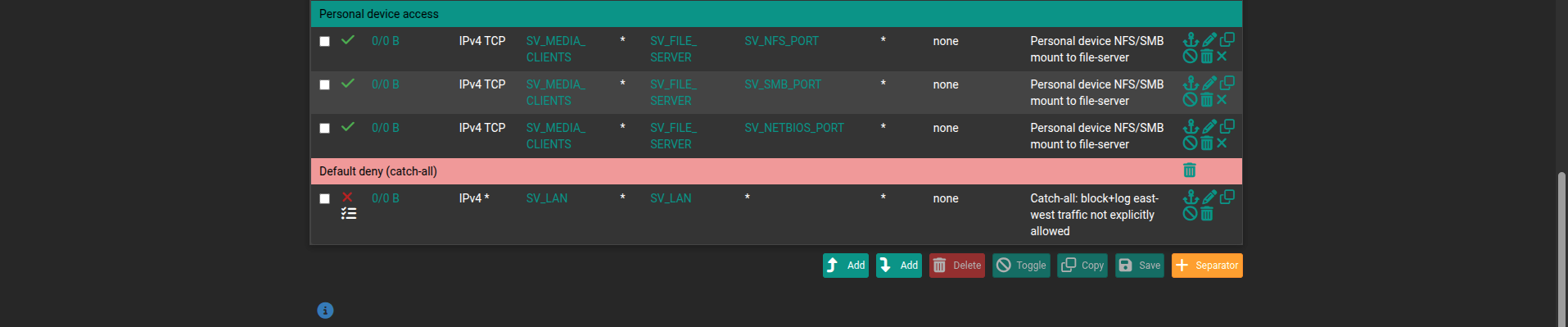Screen dimensions: 1568x327
Task: Open the SV_SMB_PORT alias link
Action: click(x=783, y=84)
